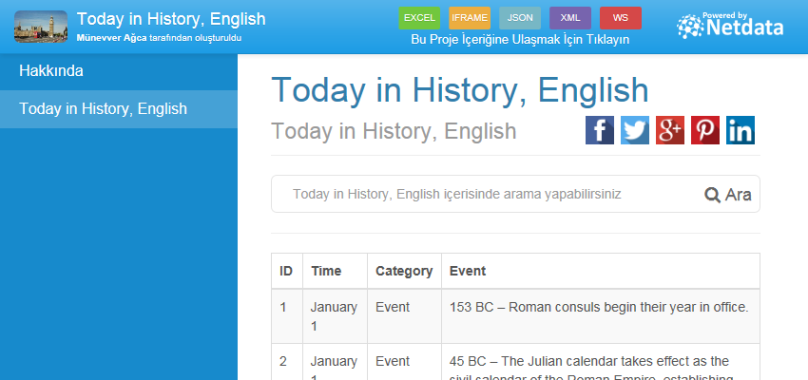Click the Category cell Event in row 2

404,362
